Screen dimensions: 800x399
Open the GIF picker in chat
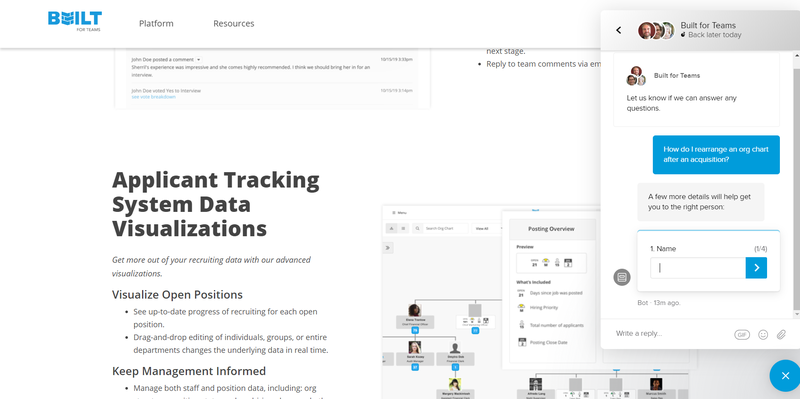[x=742, y=335]
